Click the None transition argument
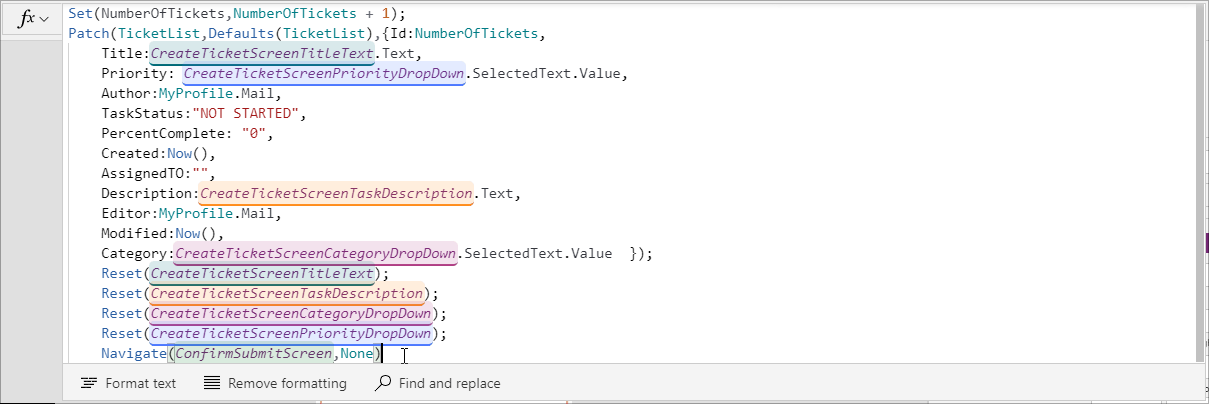 [356, 353]
